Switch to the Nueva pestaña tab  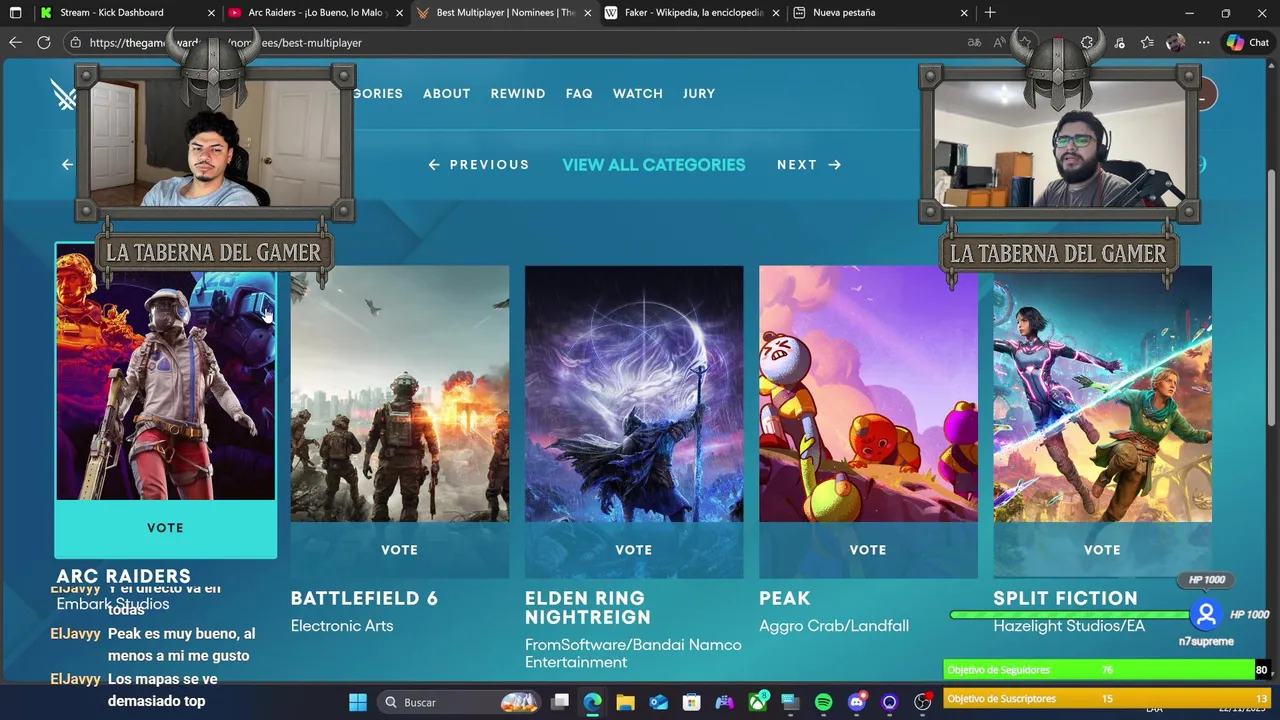point(880,13)
